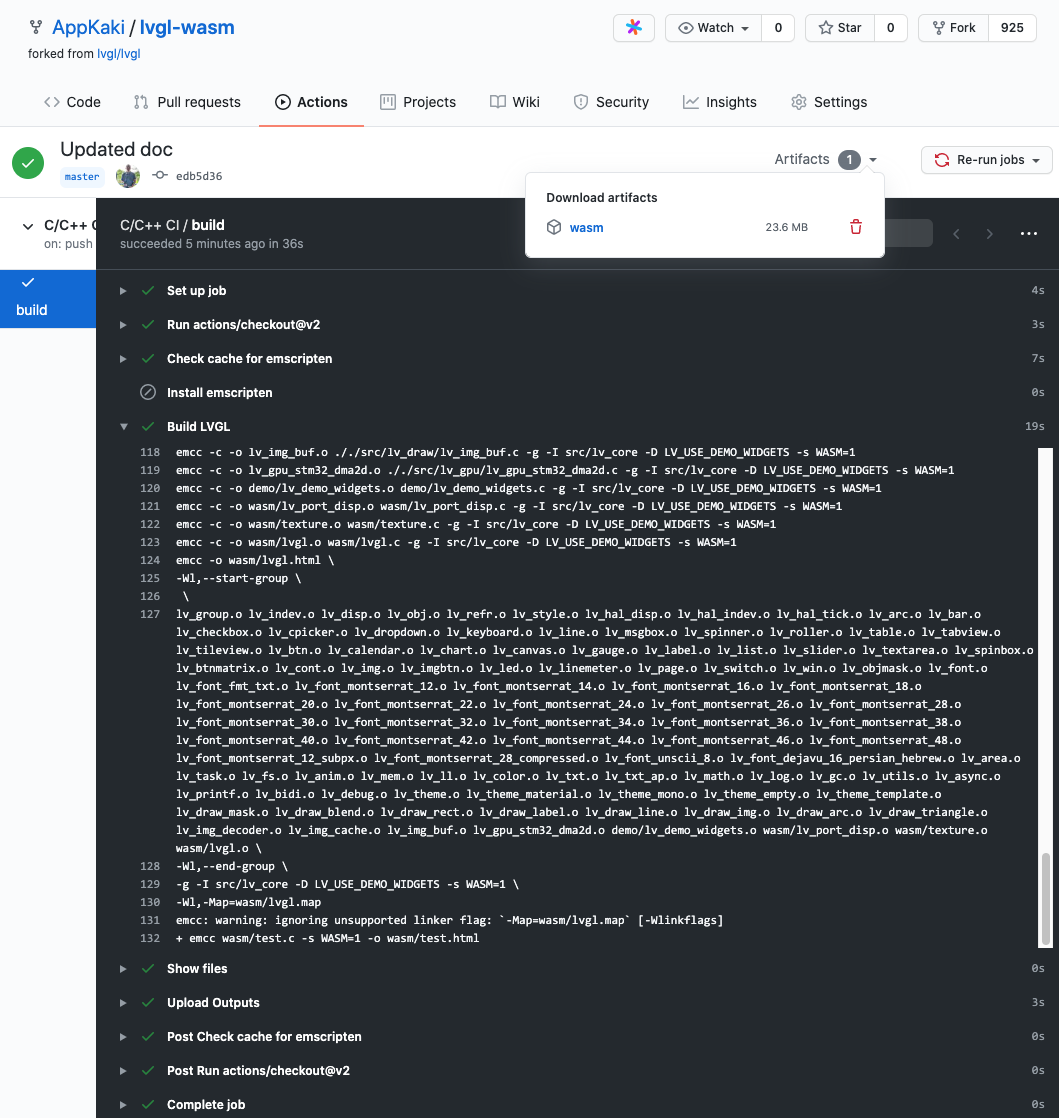
Task: Switch to the Pull requests tab
Action: pos(187,102)
